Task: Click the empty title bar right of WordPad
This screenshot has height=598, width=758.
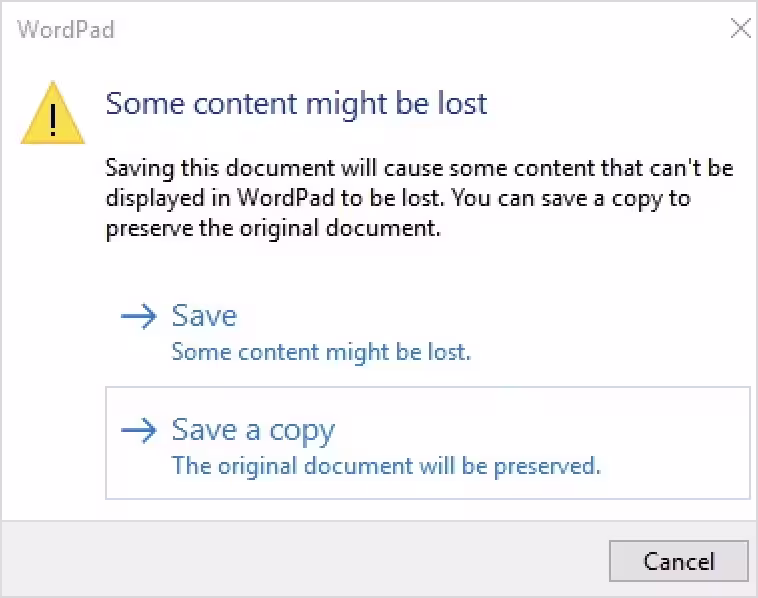Action: point(400,29)
